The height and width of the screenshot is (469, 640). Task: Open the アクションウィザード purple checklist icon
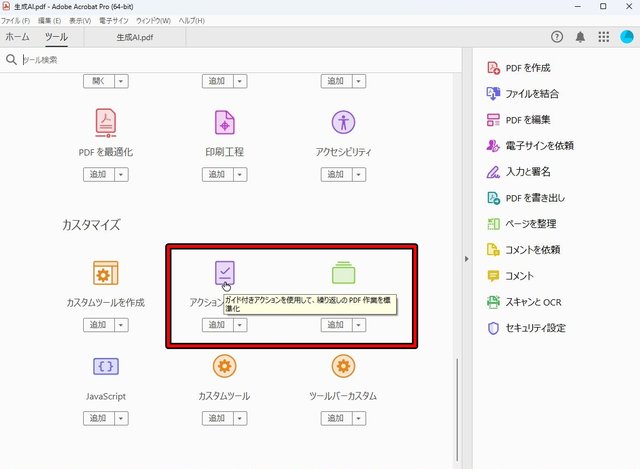tap(224, 273)
